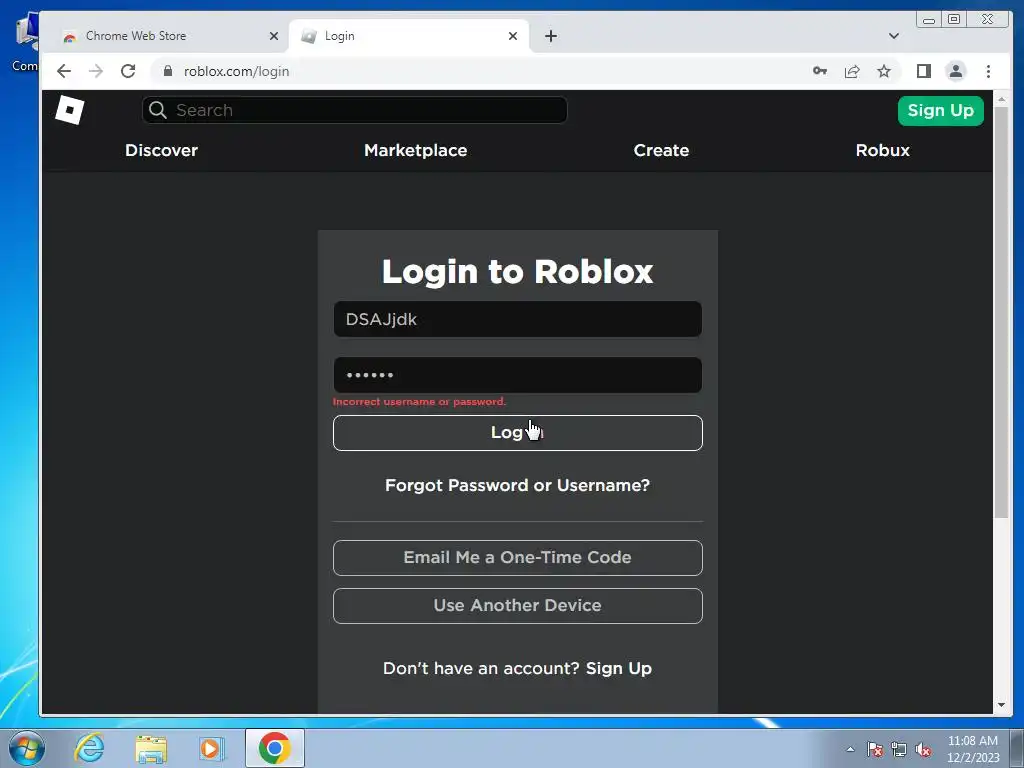Viewport: 1024px width, 768px height.
Task: Click the share page icon
Action: pos(852,71)
